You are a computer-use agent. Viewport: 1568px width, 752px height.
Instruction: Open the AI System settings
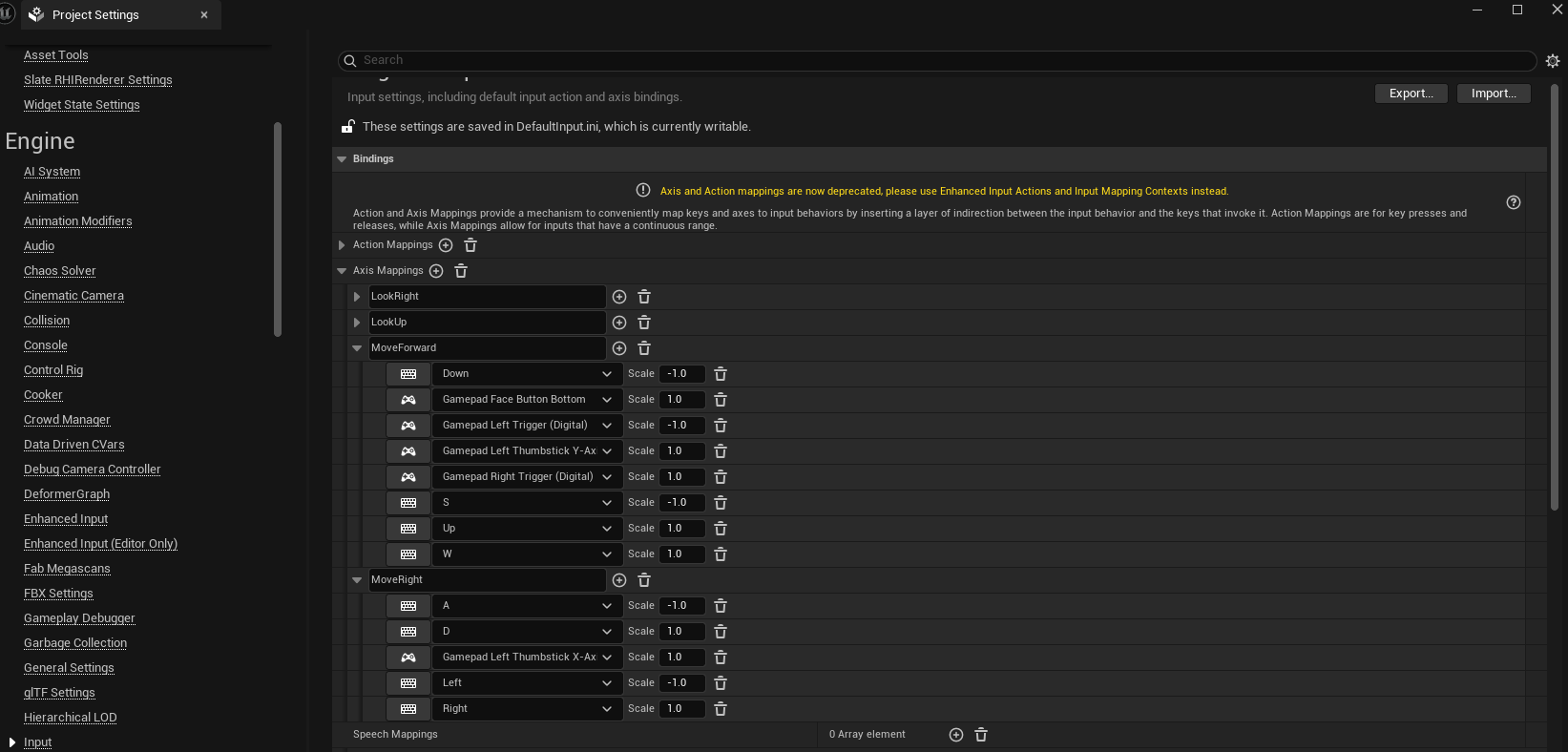click(x=52, y=172)
